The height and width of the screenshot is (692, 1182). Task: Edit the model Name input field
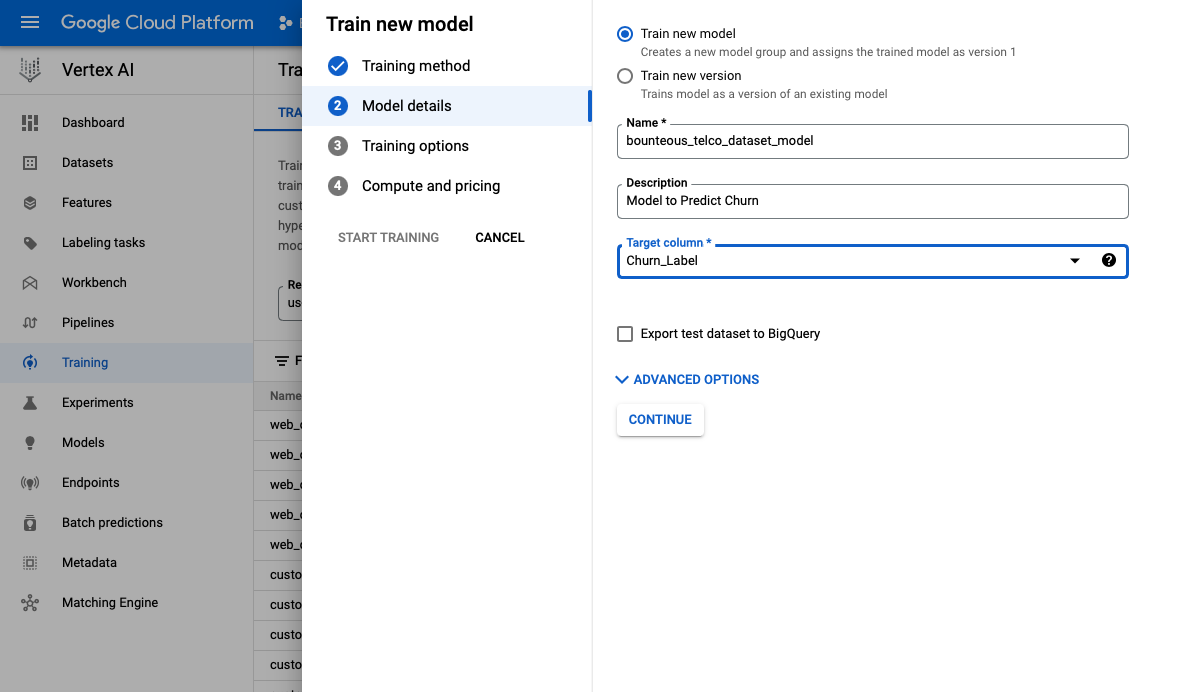[x=872, y=141]
